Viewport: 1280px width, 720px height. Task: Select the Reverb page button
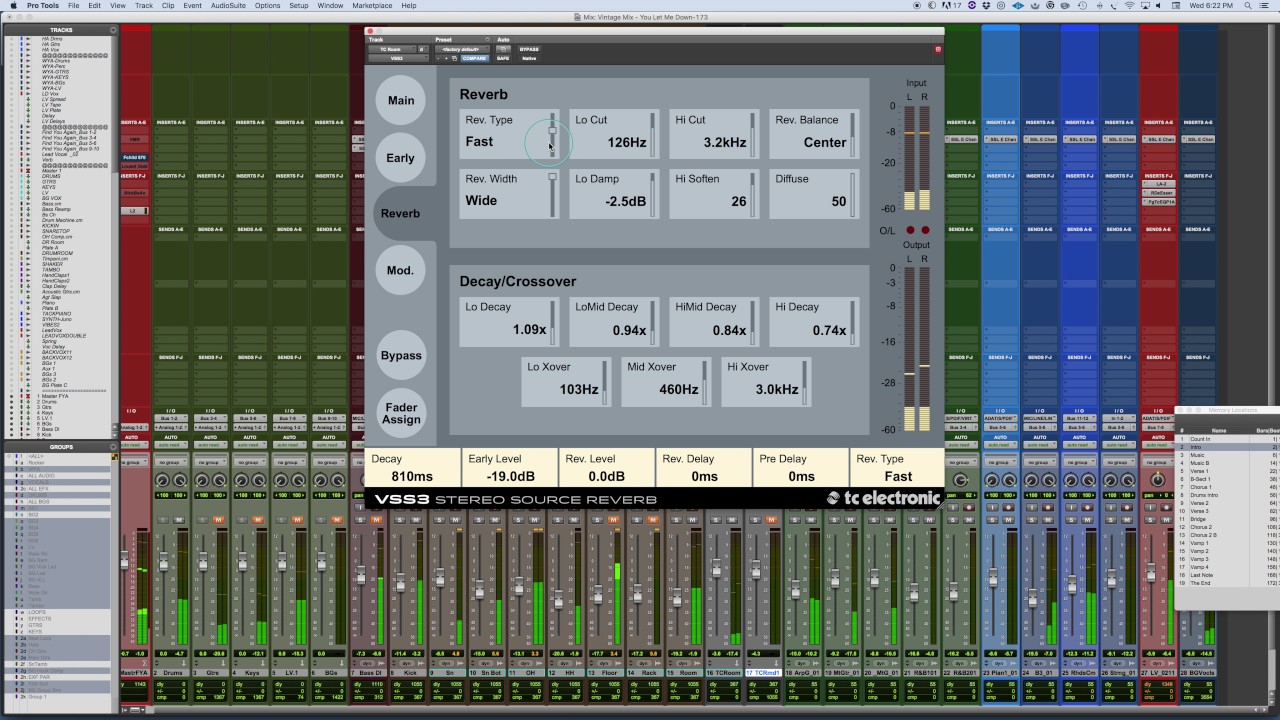pyautogui.click(x=401, y=213)
